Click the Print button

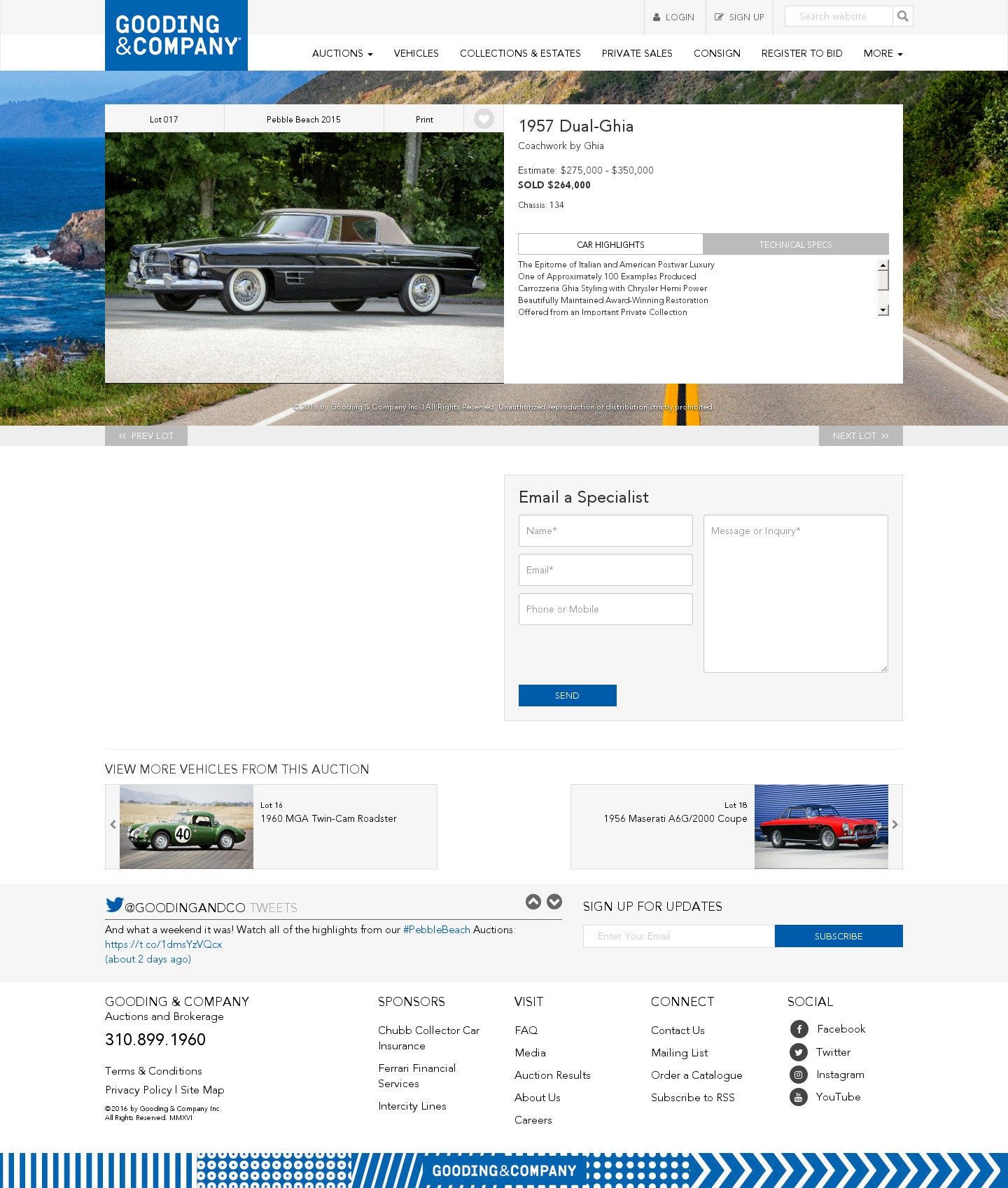[x=424, y=119]
